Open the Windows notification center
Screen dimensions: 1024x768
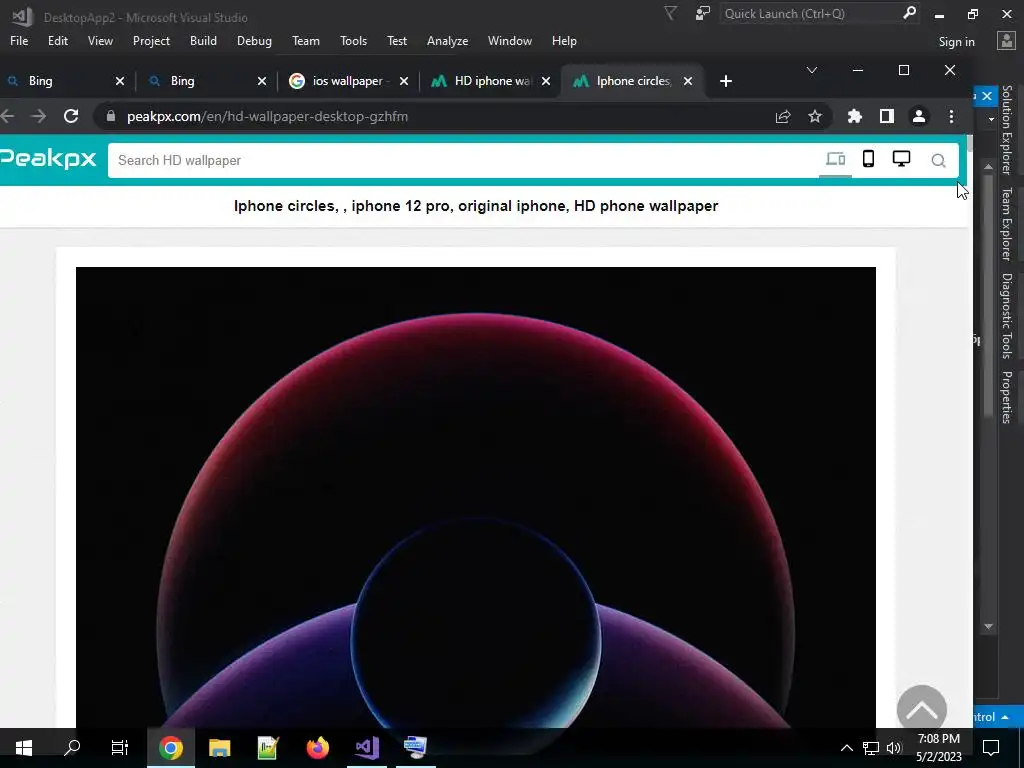991,748
